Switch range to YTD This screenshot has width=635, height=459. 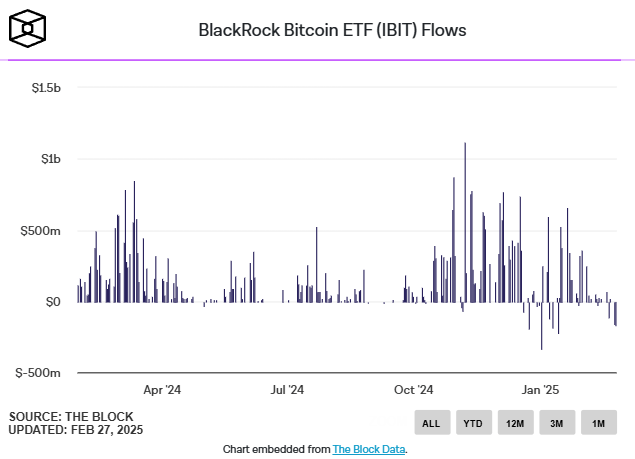click(x=473, y=423)
